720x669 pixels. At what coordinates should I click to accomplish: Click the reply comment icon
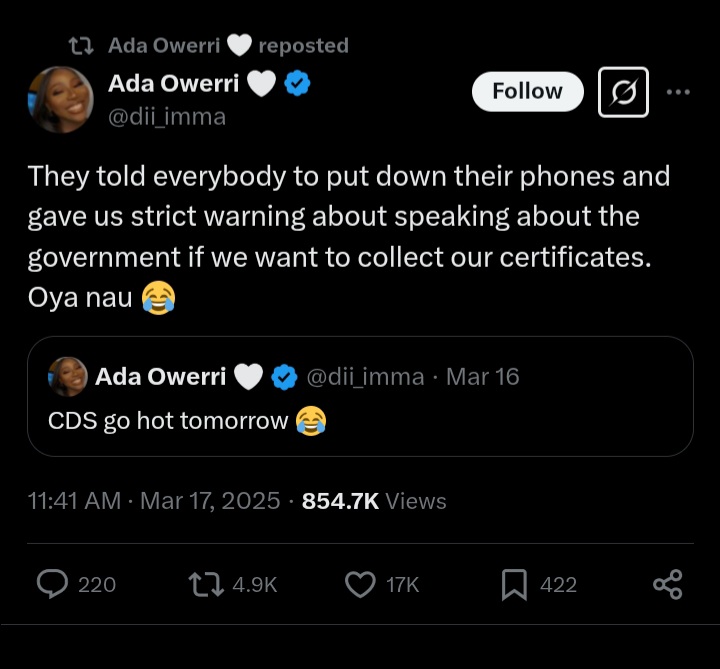[x=52, y=584]
